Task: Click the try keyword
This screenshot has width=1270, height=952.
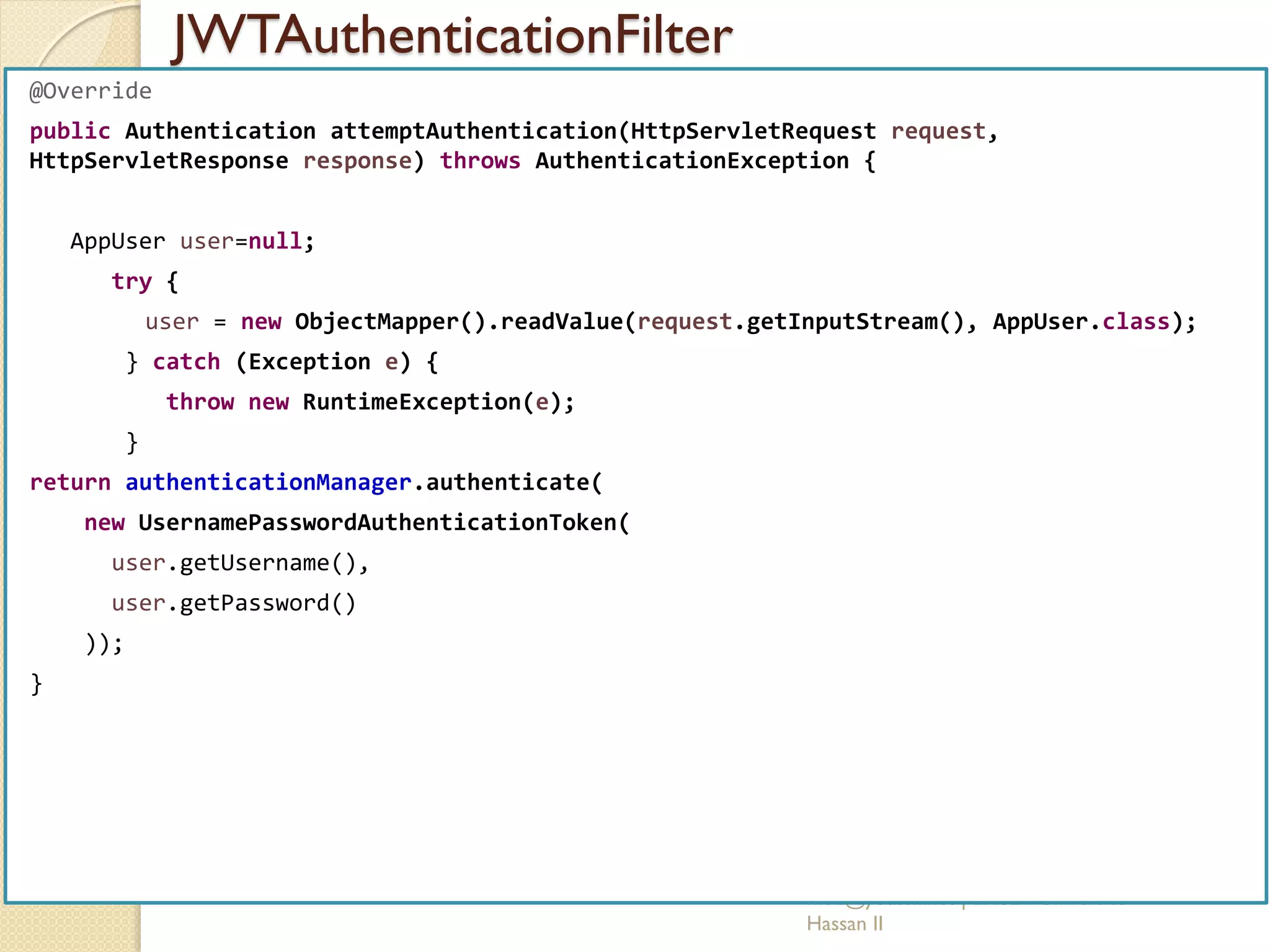Action: (131, 281)
